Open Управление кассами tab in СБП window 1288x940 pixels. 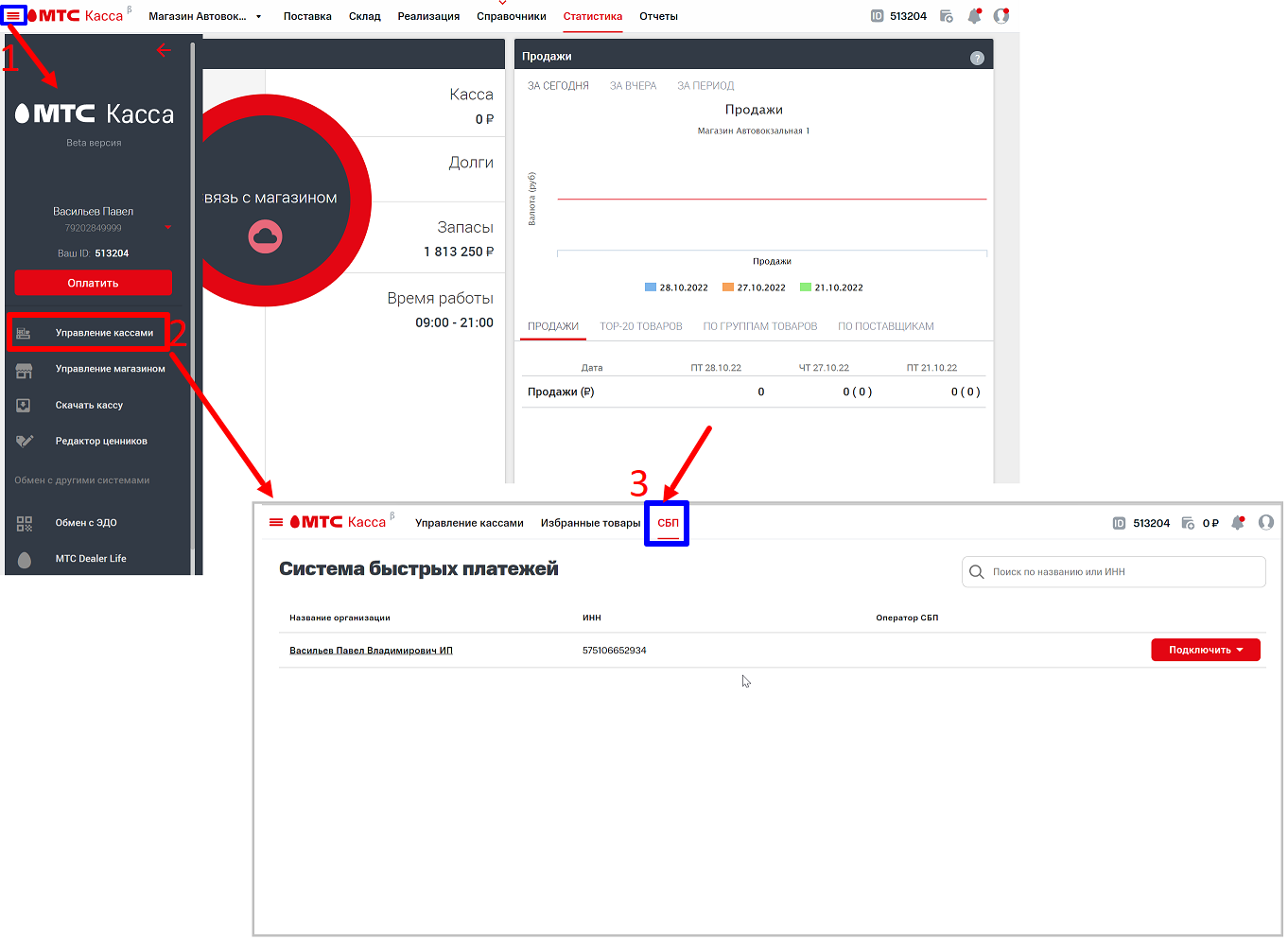(x=469, y=523)
